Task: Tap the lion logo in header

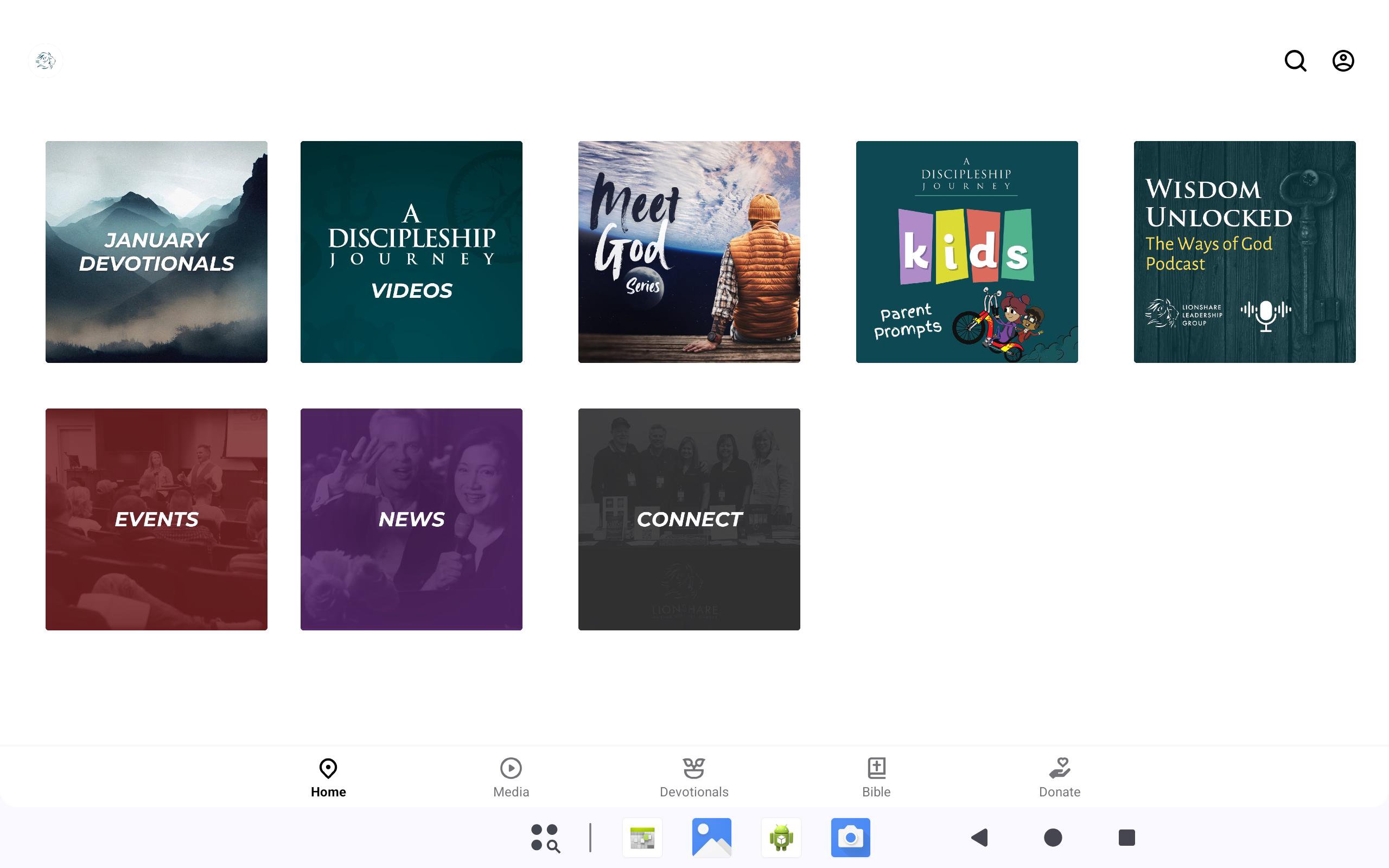Action: [x=46, y=60]
